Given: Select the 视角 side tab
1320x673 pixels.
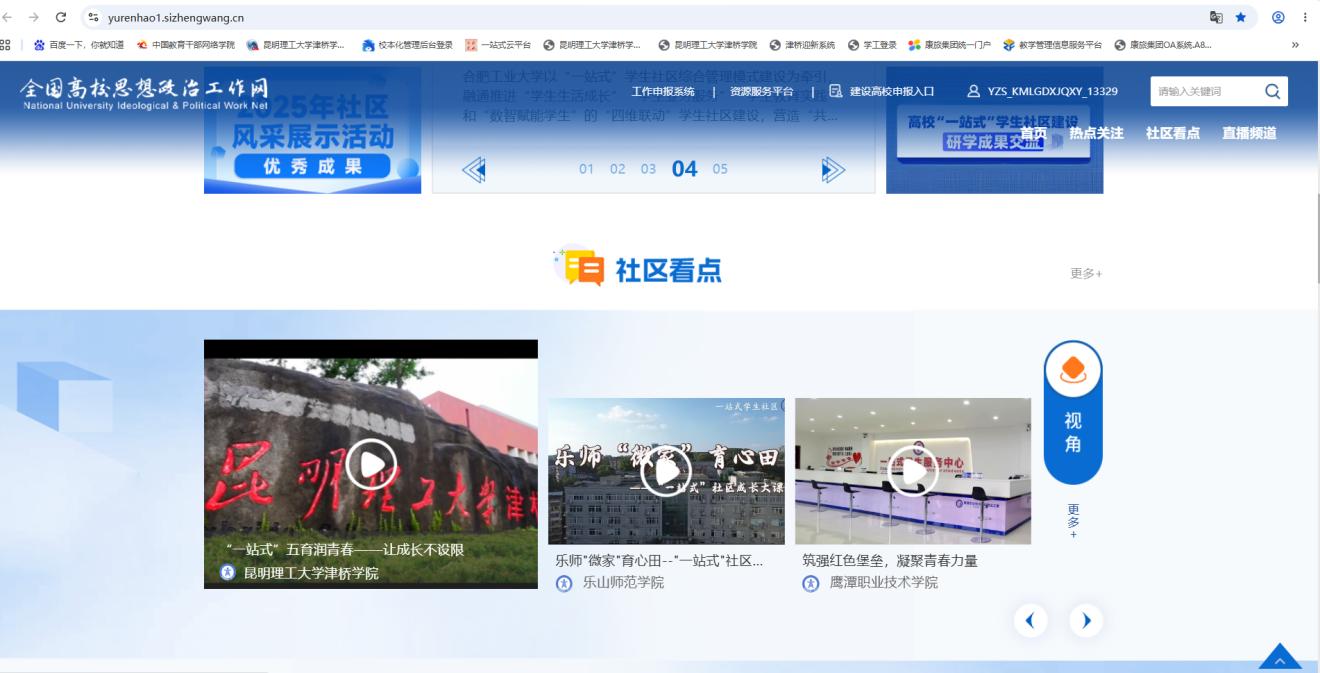Looking at the screenshot, I should 1073,412.
